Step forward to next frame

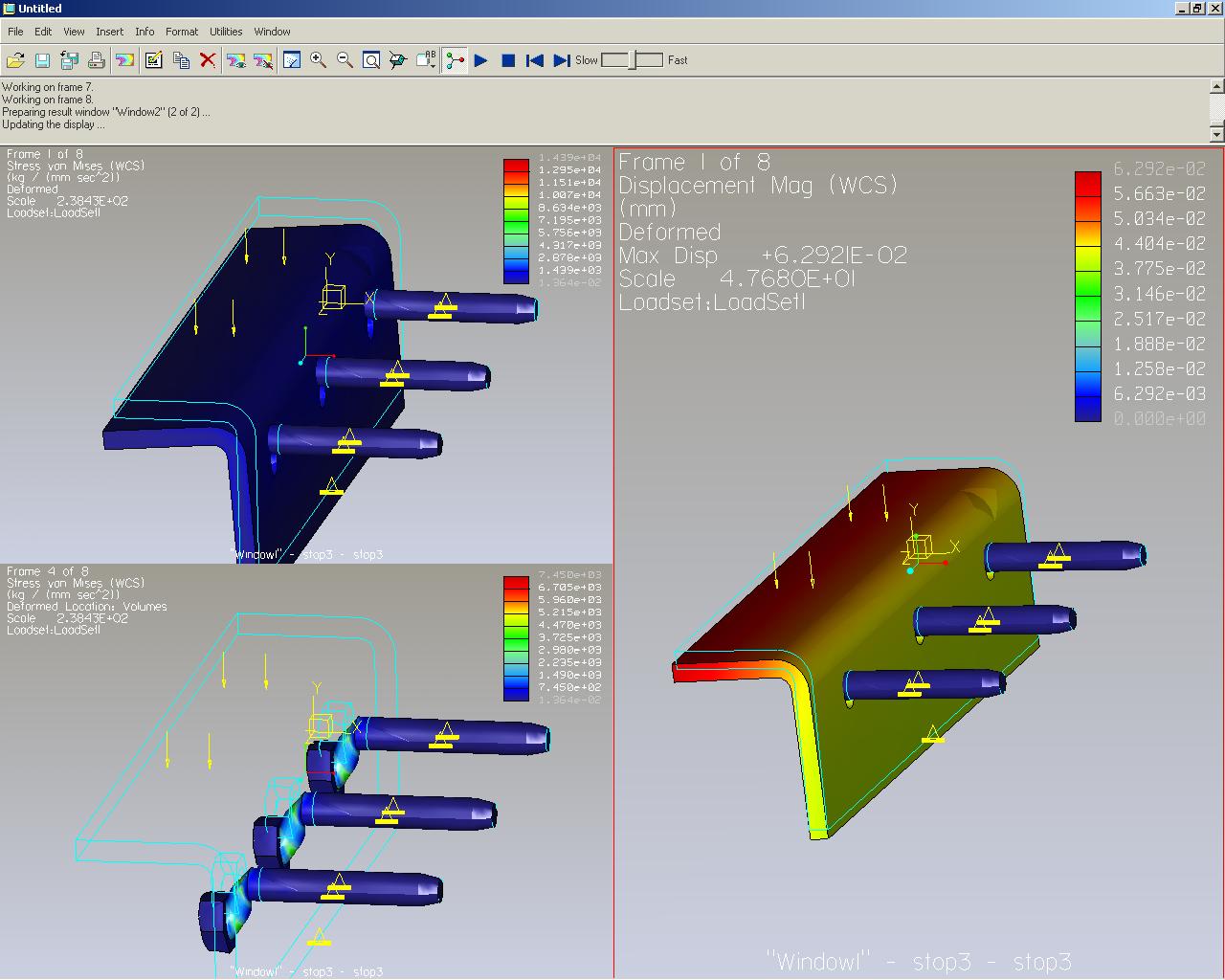point(562,60)
